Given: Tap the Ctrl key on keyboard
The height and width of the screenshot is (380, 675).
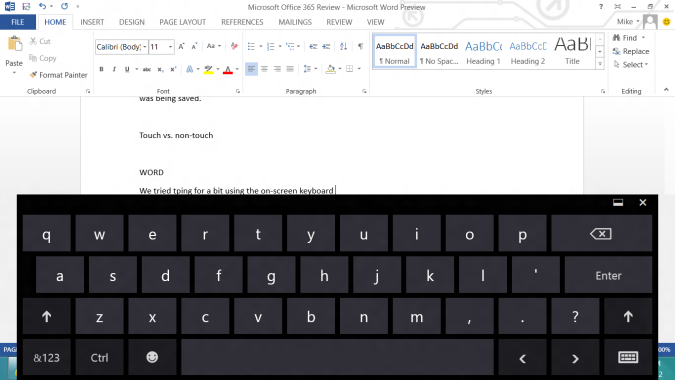Looking at the screenshot, I should [99, 358].
